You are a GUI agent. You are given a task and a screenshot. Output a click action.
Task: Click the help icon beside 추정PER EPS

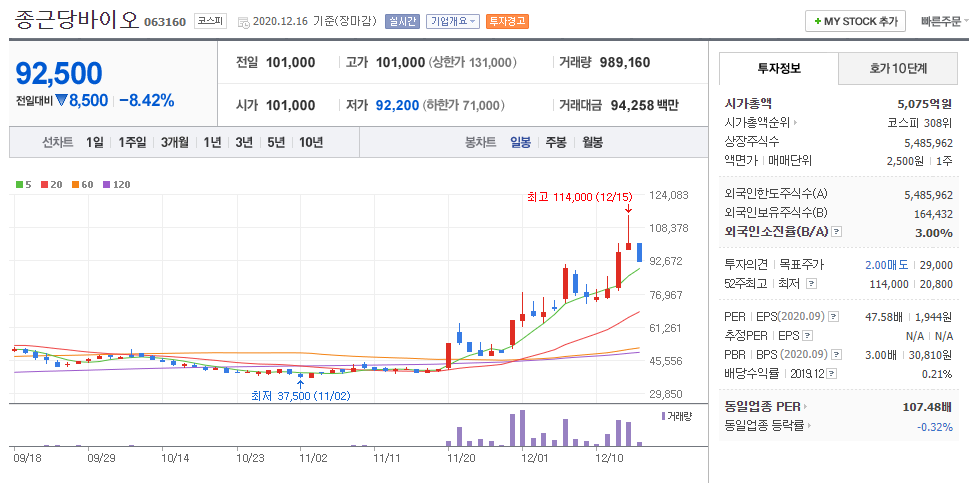808,336
